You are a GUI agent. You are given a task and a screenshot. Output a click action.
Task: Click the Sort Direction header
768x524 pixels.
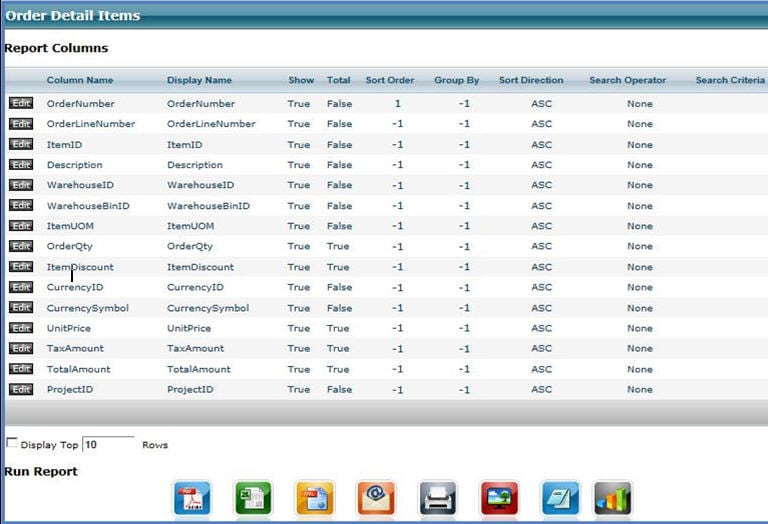(531, 80)
